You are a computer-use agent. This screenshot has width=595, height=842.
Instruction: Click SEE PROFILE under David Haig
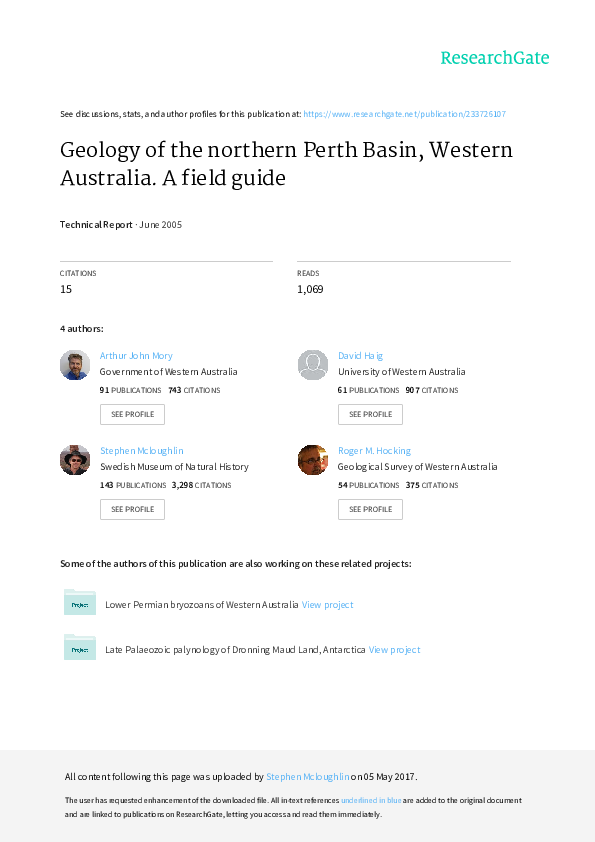[370, 414]
